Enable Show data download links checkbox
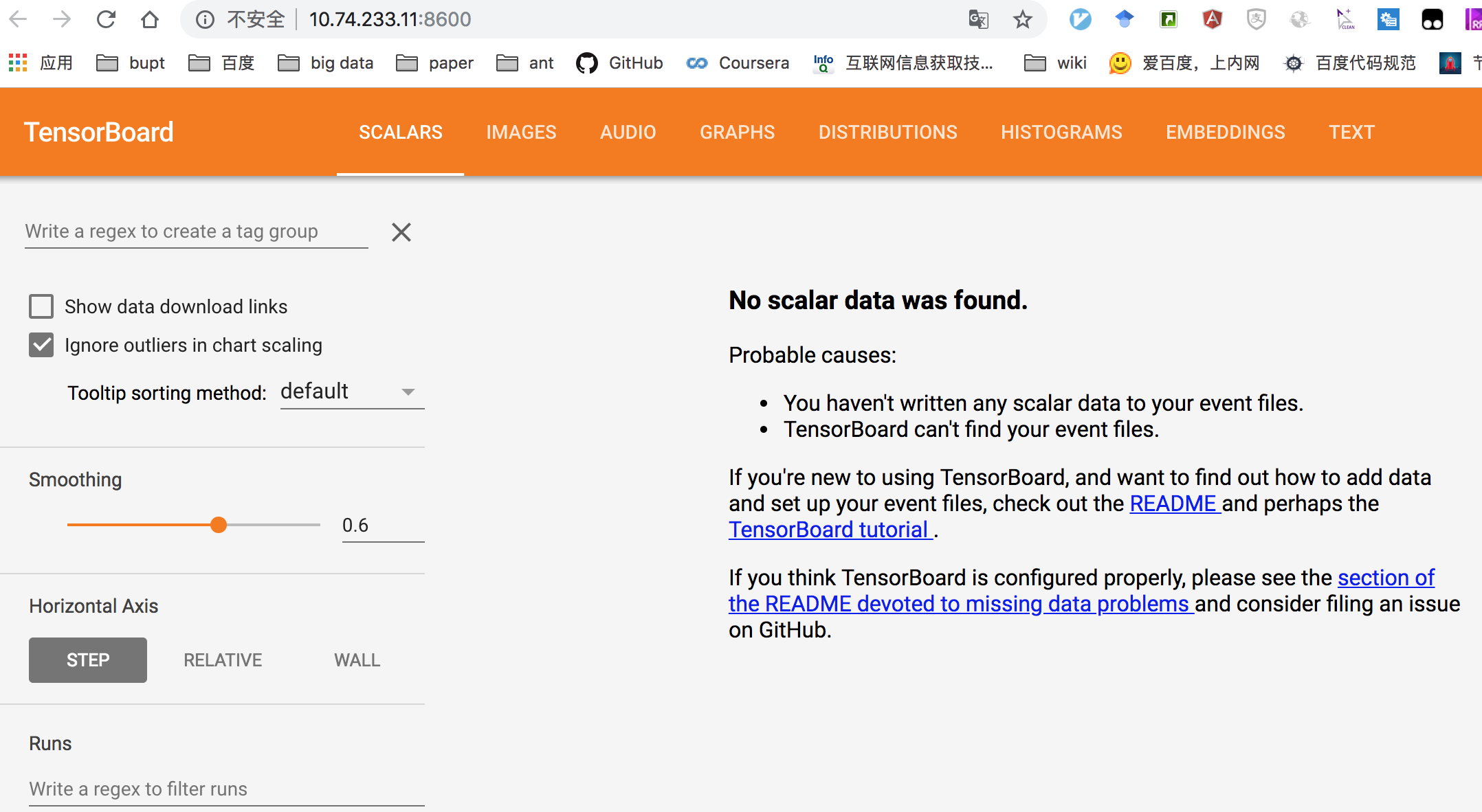This screenshot has width=1482, height=812. 41,306
